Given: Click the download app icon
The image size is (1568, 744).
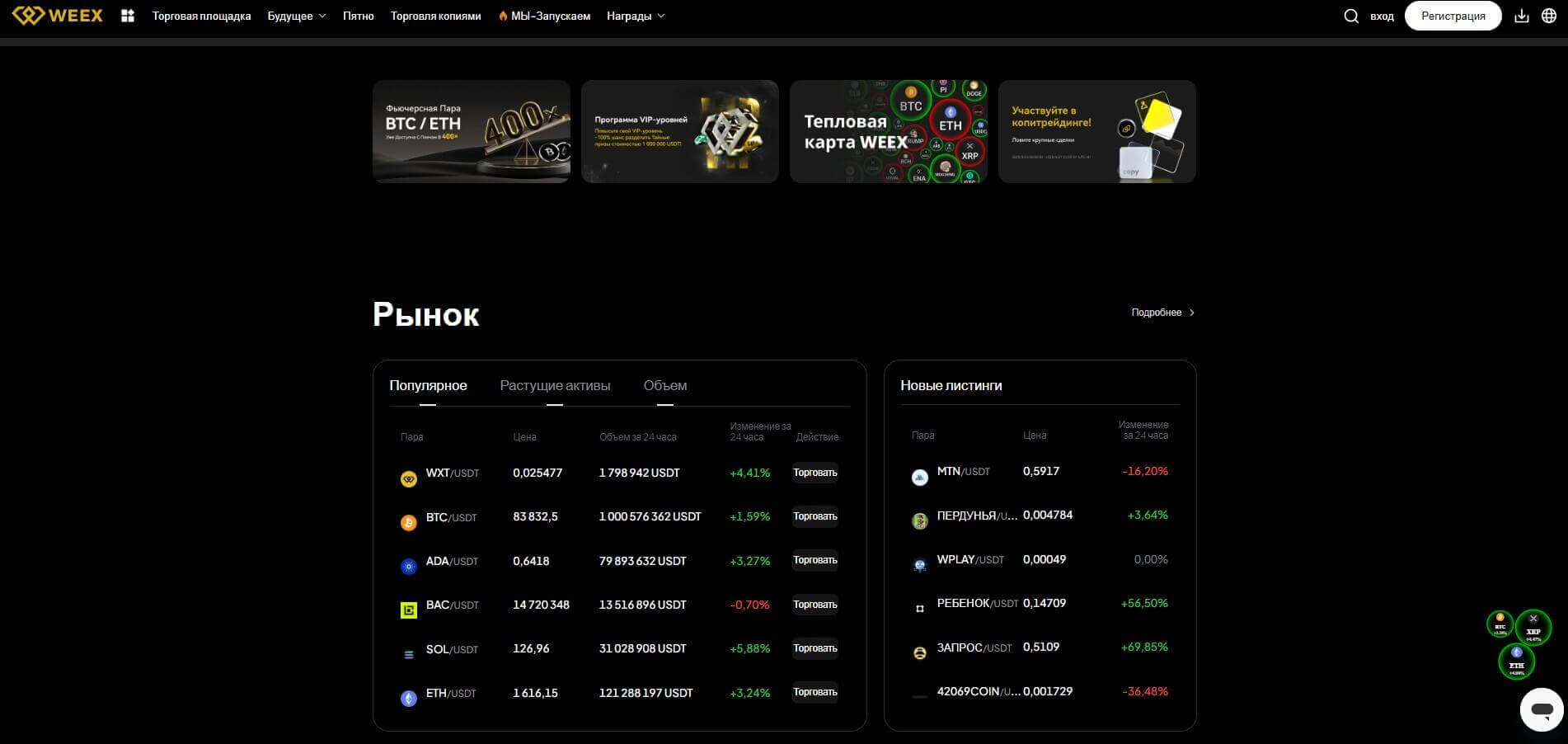Looking at the screenshot, I should coord(1521,16).
